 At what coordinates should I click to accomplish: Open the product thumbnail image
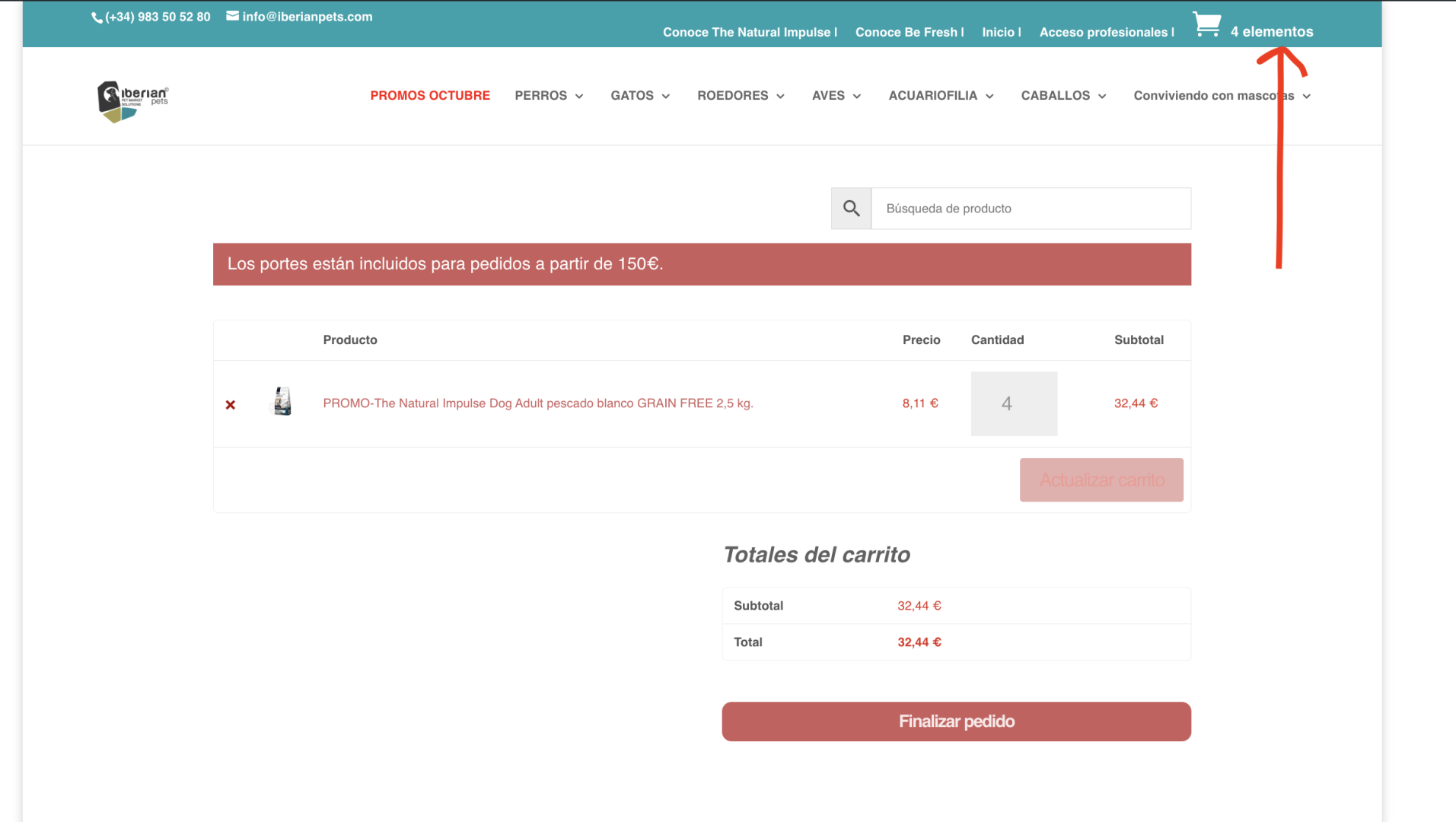[x=282, y=401]
